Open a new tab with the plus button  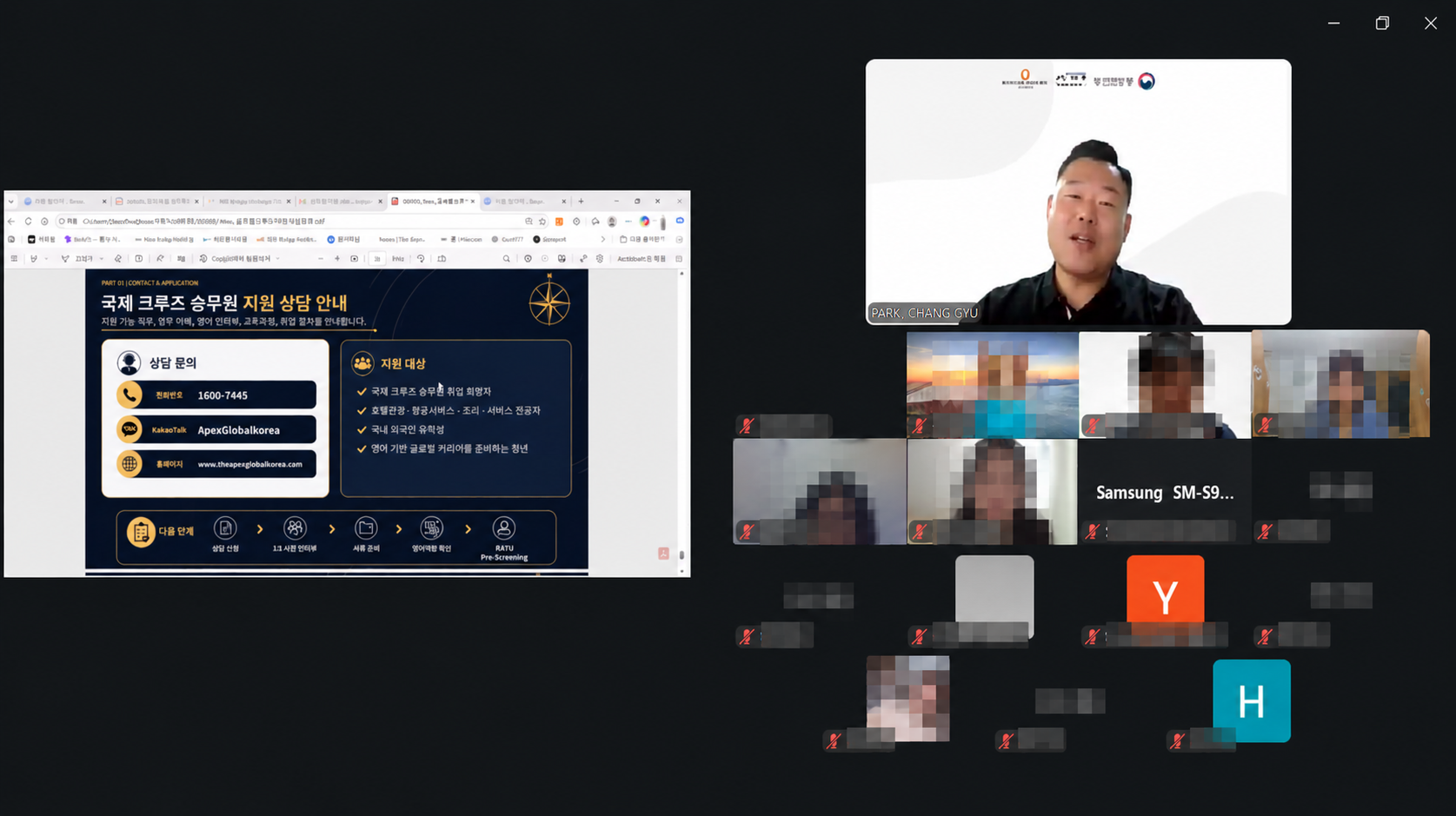pyautogui.click(x=581, y=202)
